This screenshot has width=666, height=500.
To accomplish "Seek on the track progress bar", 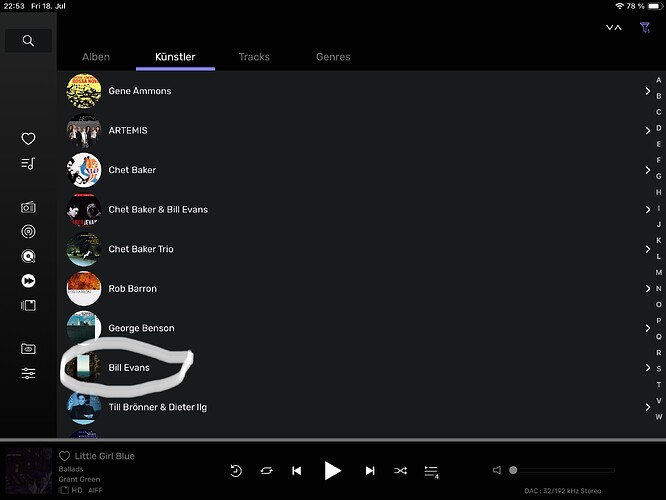I will click(333, 439).
